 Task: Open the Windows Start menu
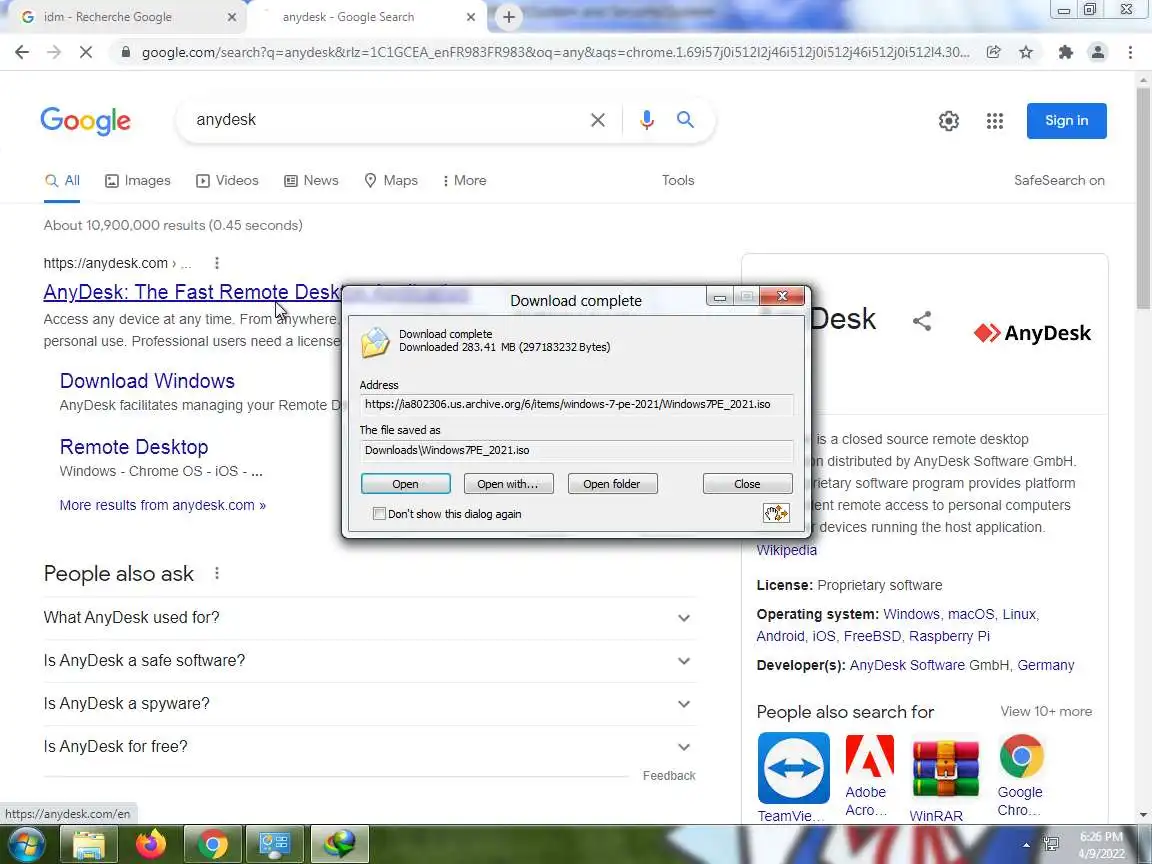coord(26,844)
